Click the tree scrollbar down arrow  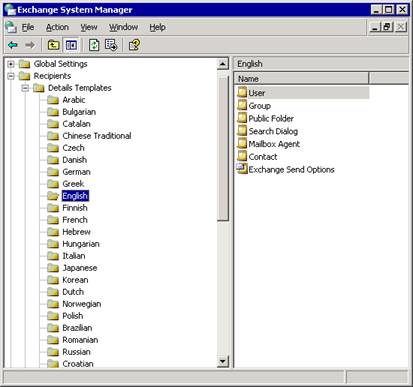[223, 361]
